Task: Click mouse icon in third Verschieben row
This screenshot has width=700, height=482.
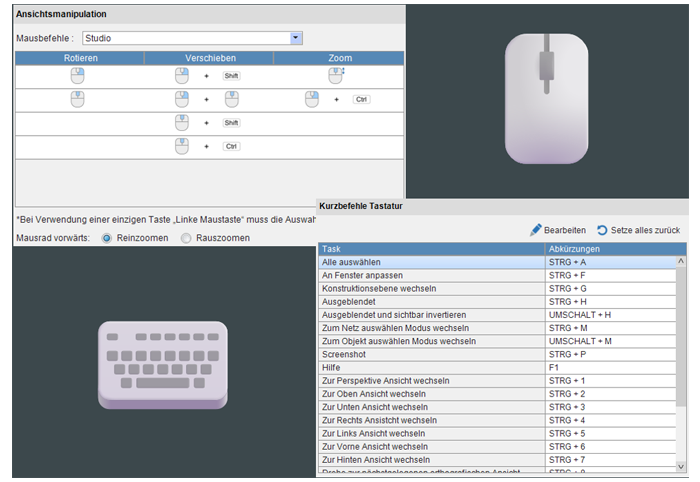Action: click(182, 123)
